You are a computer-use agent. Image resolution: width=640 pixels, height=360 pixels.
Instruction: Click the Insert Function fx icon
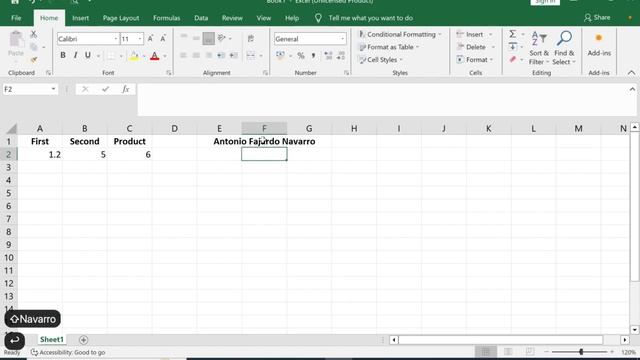click(125, 89)
